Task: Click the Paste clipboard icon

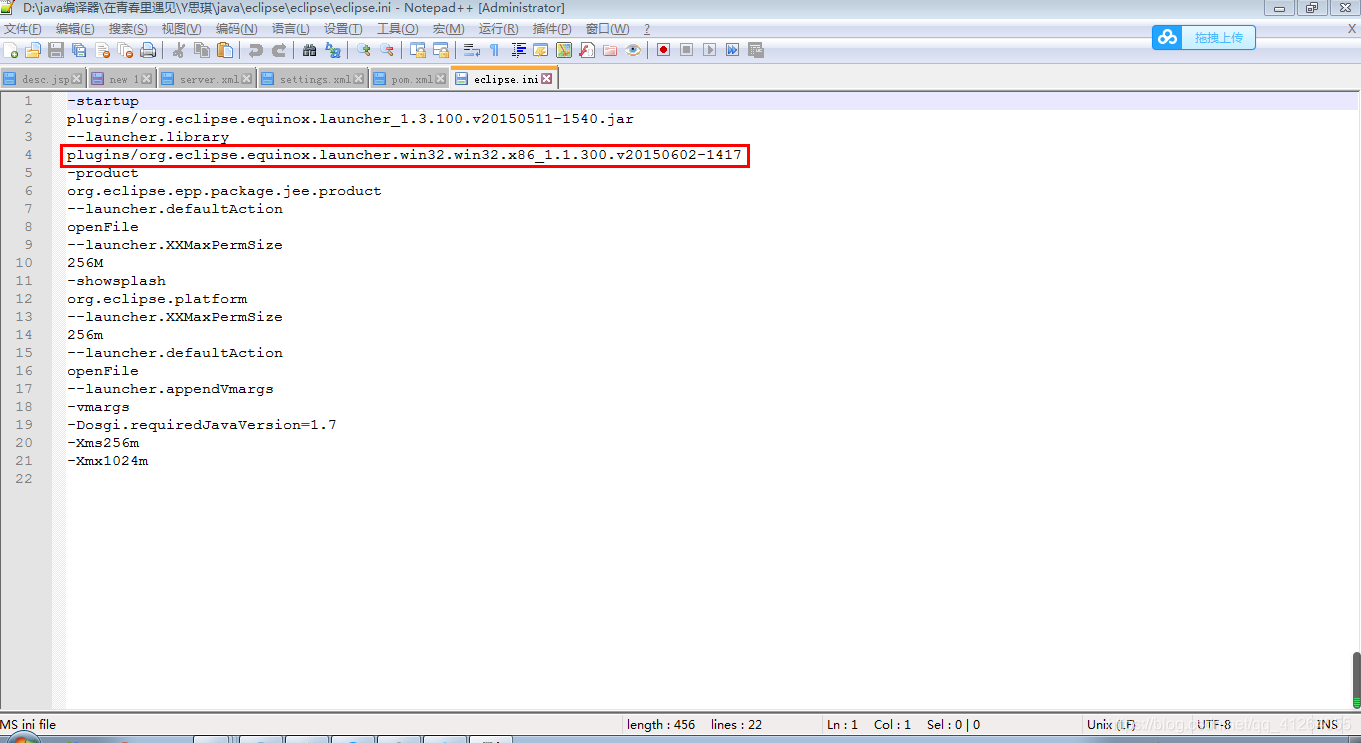Action: click(225, 50)
